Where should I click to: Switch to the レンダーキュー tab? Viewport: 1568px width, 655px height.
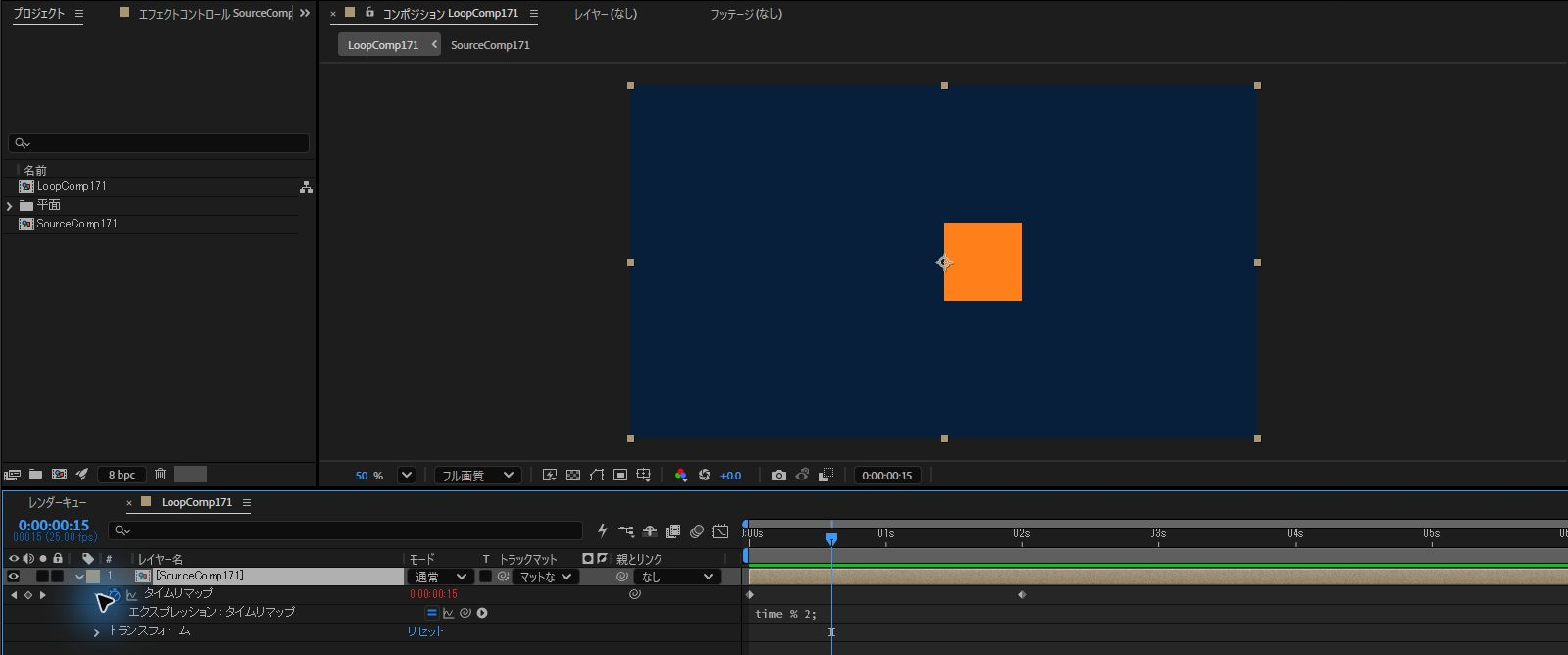point(58,502)
